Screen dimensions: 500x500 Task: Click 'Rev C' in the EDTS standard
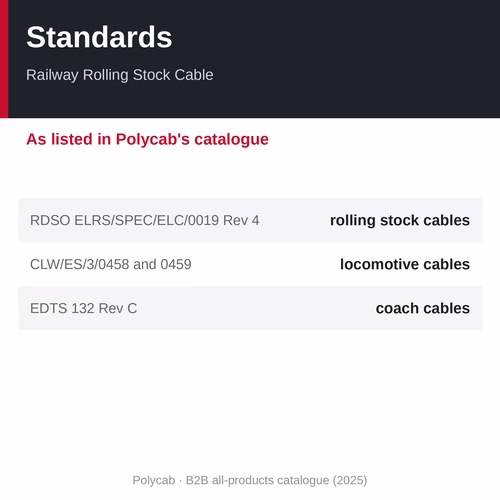click(118, 308)
